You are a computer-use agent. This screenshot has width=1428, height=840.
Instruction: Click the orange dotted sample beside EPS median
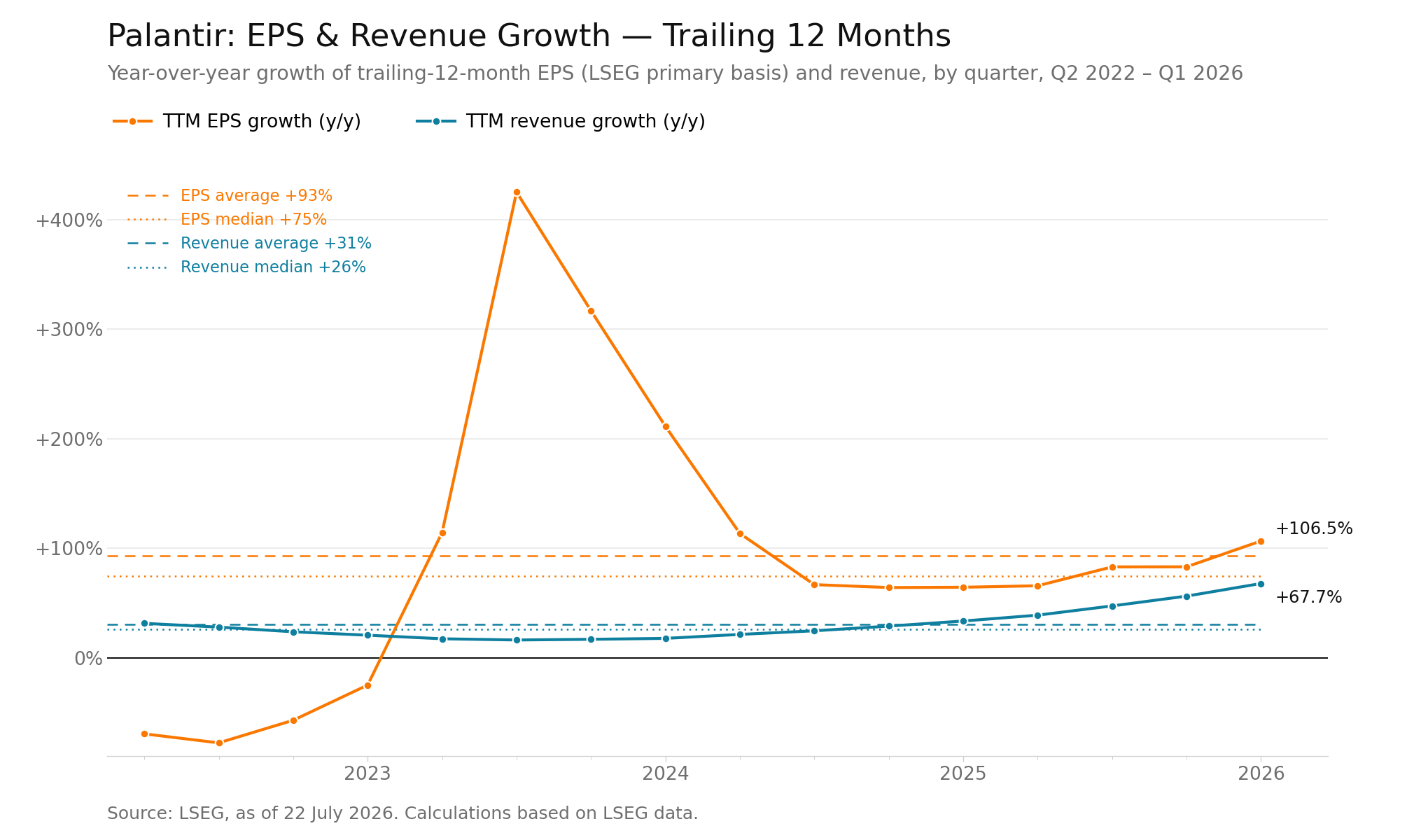click(x=148, y=220)
